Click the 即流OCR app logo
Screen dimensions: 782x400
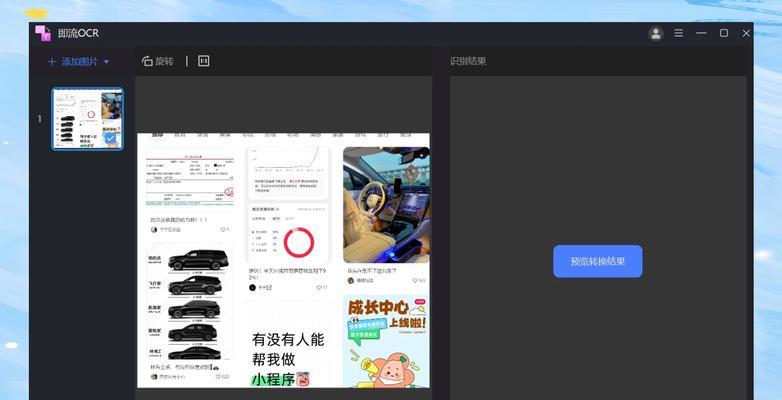(43, 33)
